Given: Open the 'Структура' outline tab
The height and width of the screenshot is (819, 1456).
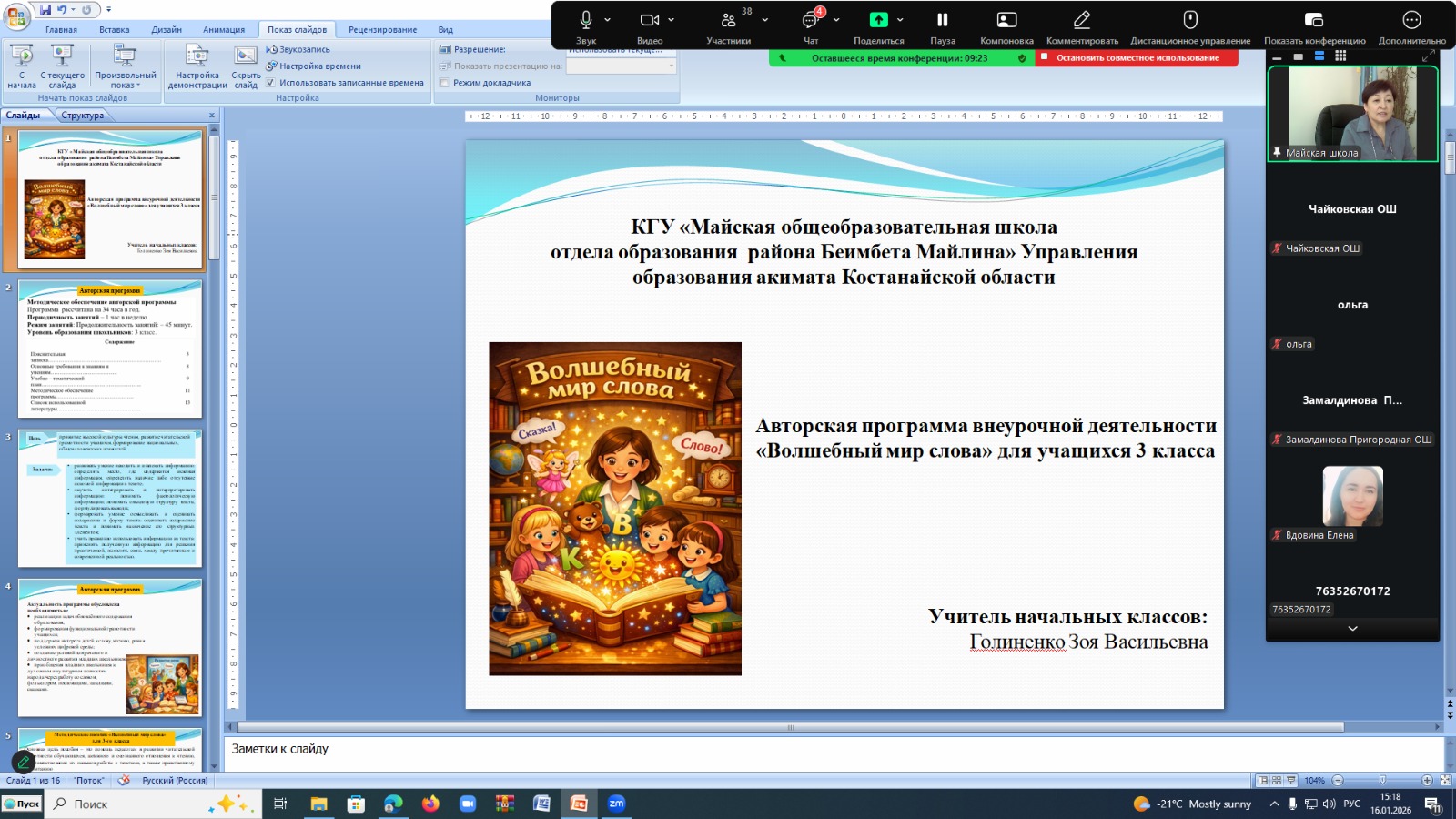Looking at the screenshot, I should point(83,116).
